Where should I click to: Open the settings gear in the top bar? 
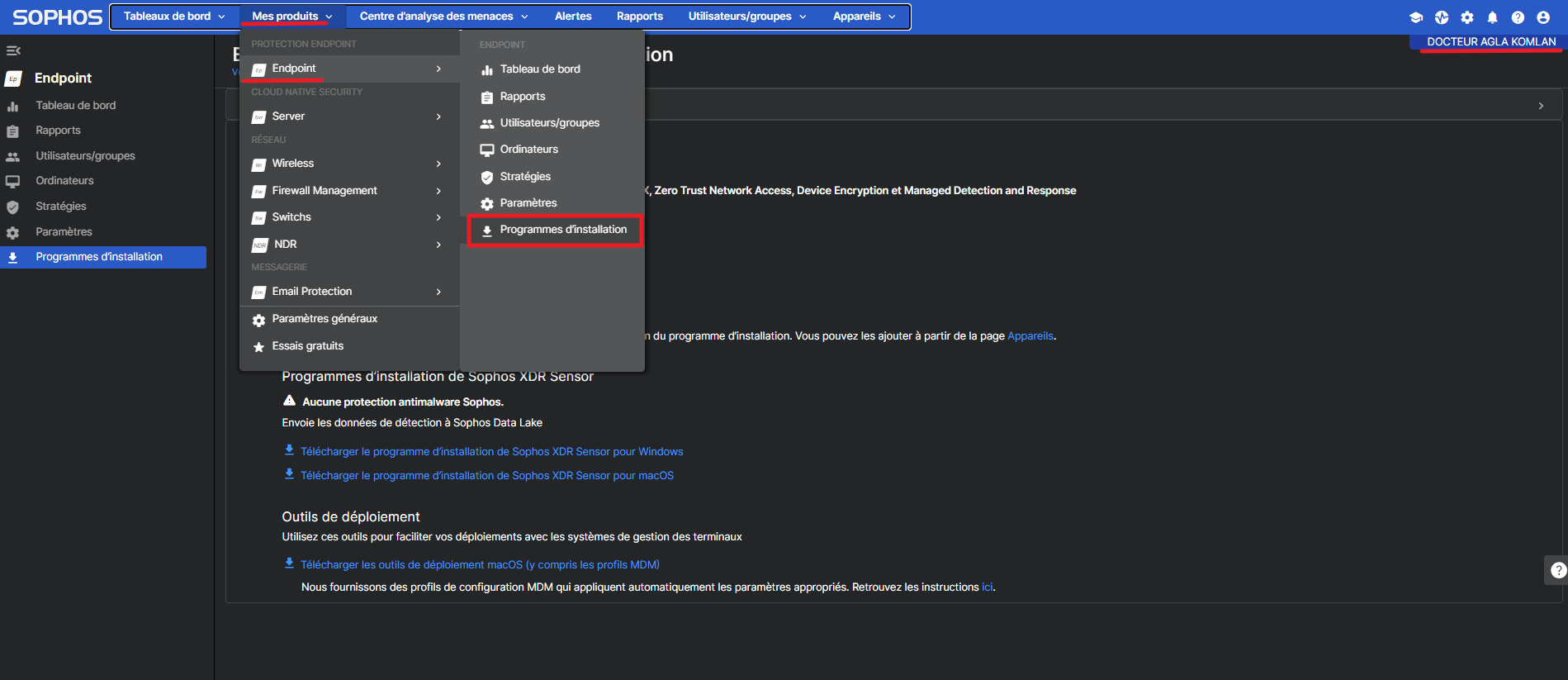pyautogui.click(x=1467, y=17)
